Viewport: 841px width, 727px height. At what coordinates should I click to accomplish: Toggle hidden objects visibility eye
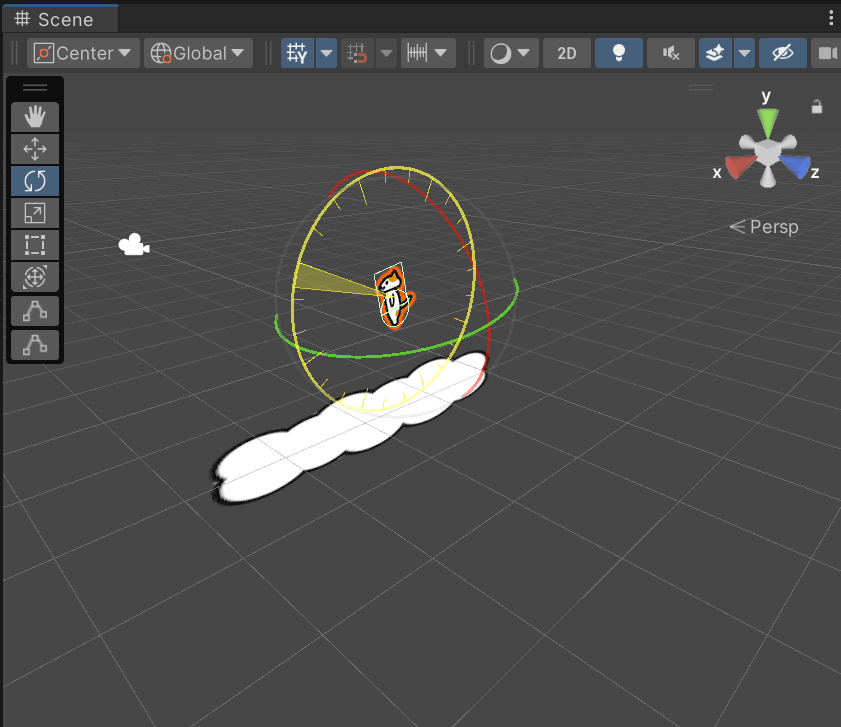(783, 53)
